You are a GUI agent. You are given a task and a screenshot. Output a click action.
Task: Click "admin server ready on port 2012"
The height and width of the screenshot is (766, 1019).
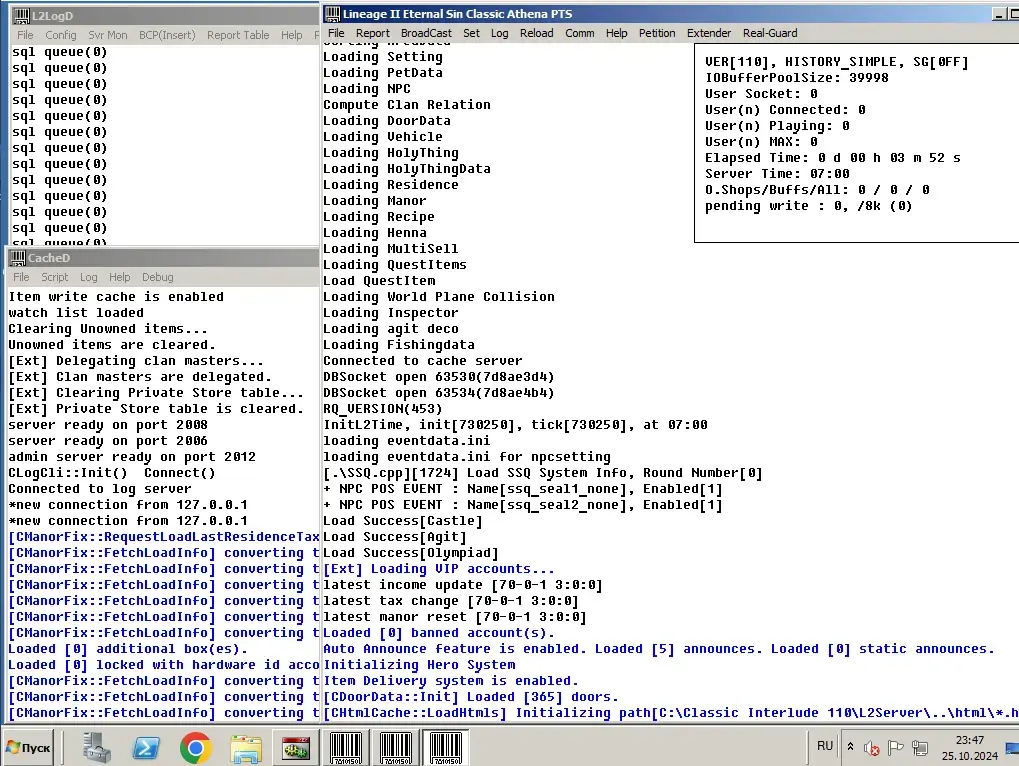(132, 457)
